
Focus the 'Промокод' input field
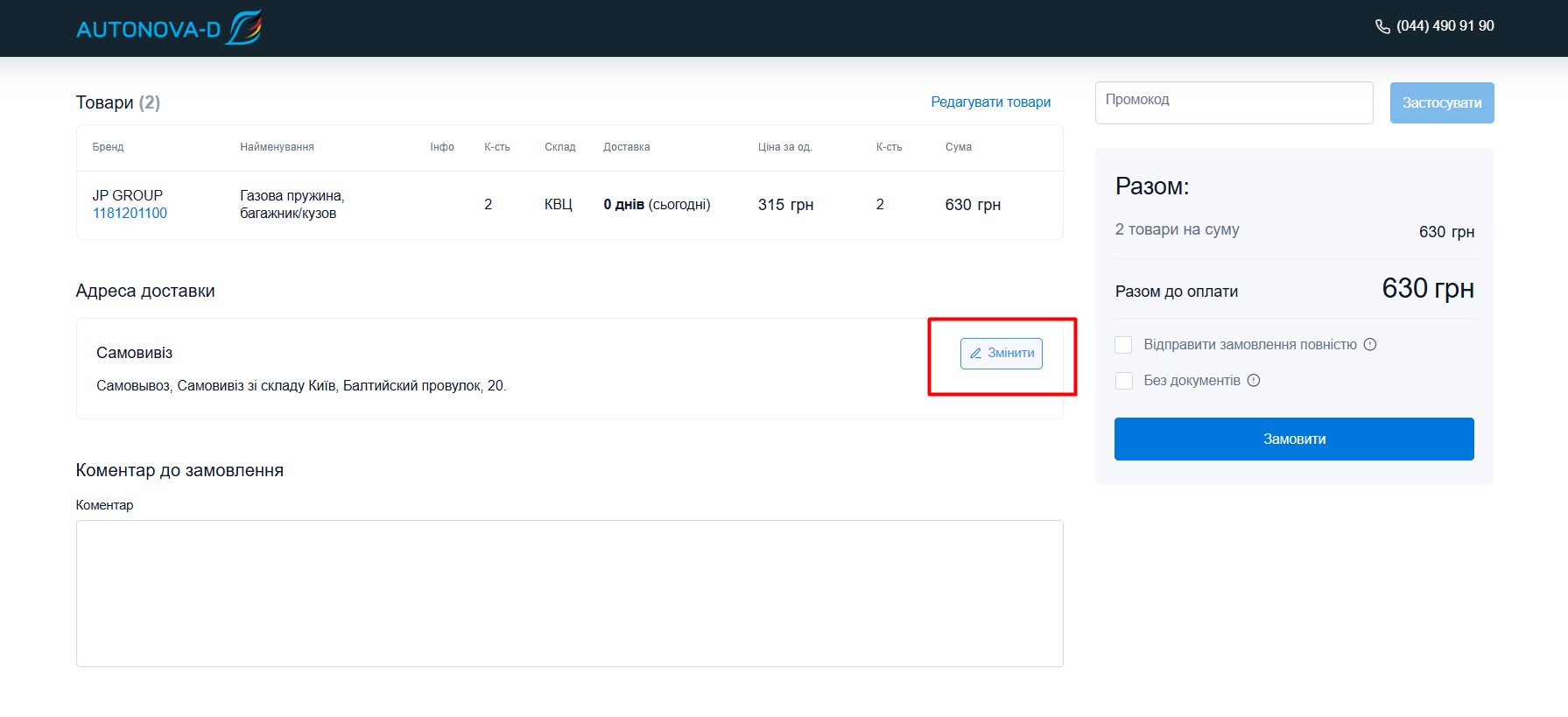coord(1233,103)
